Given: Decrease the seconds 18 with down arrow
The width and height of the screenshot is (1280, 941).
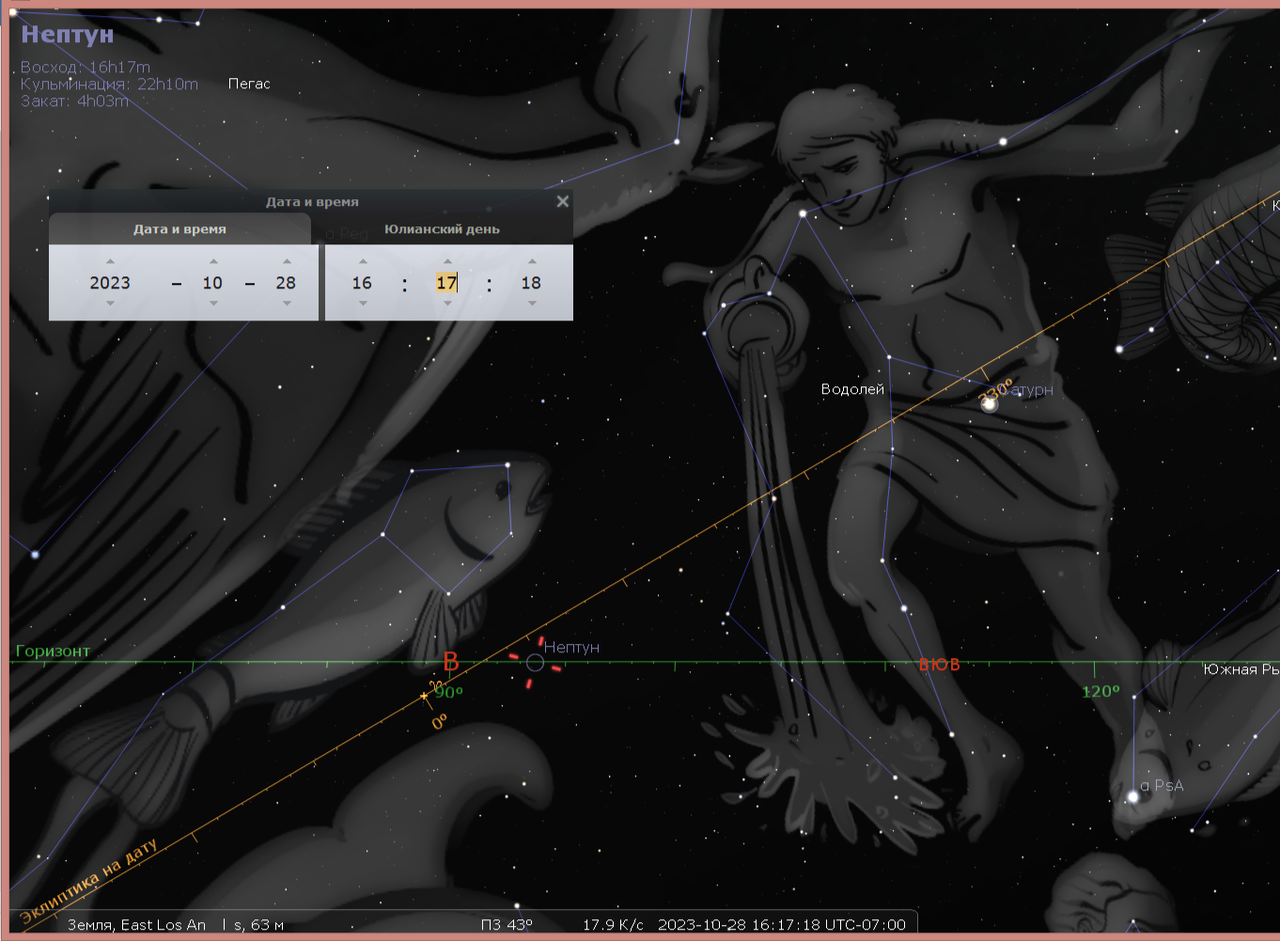Looking at the screenshot, I should (531, 303).
